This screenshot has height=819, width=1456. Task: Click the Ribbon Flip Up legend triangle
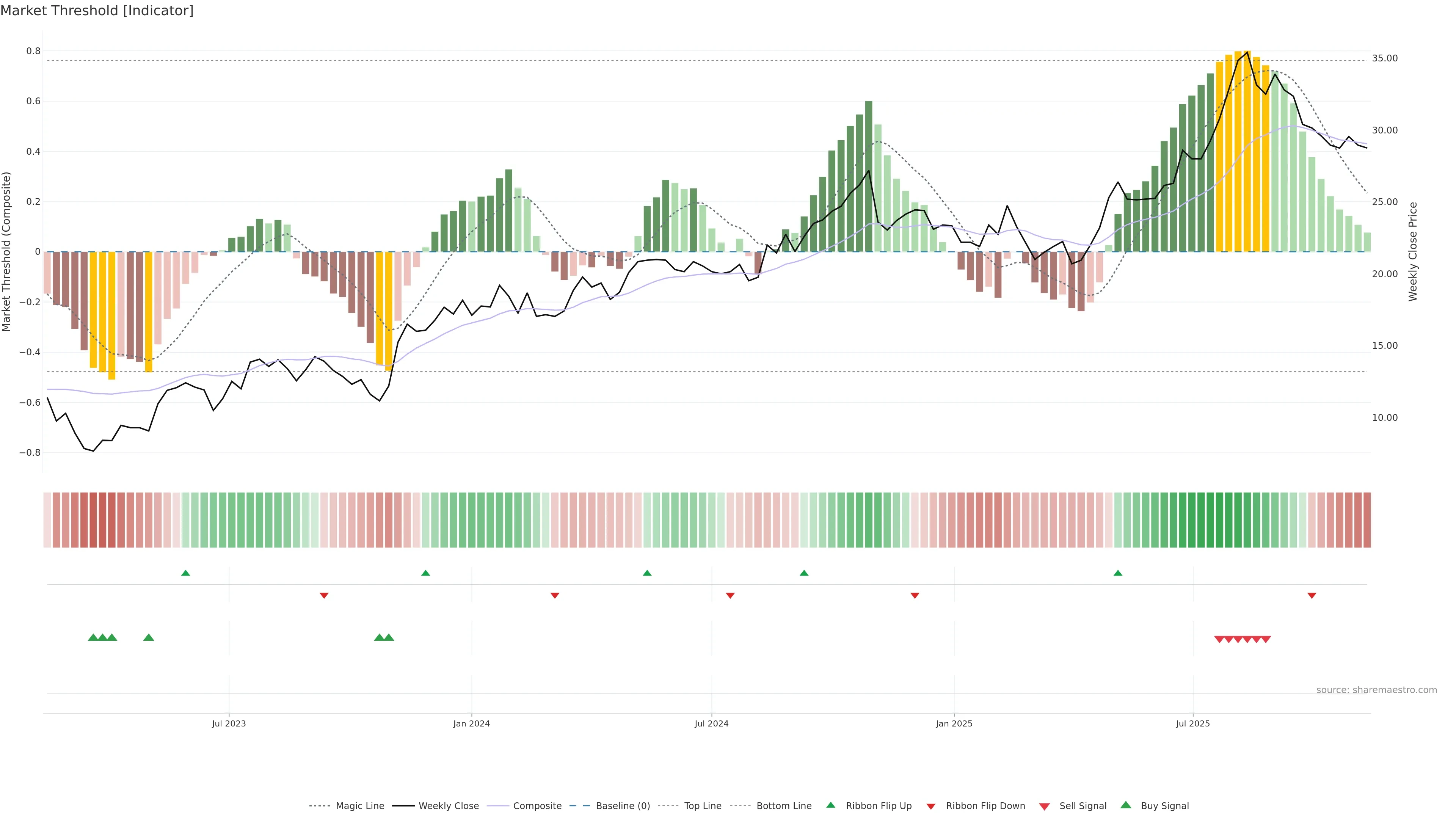830,805
